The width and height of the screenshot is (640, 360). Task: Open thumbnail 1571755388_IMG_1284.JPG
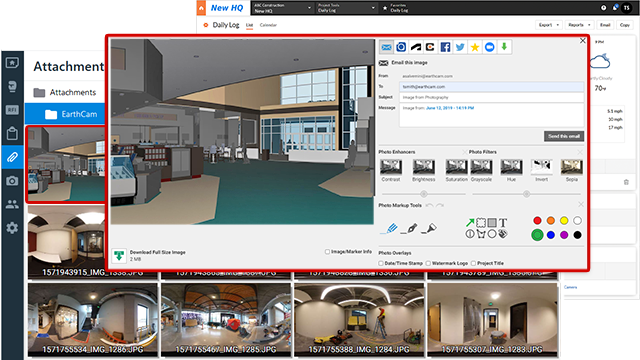(x=359, y=320)
